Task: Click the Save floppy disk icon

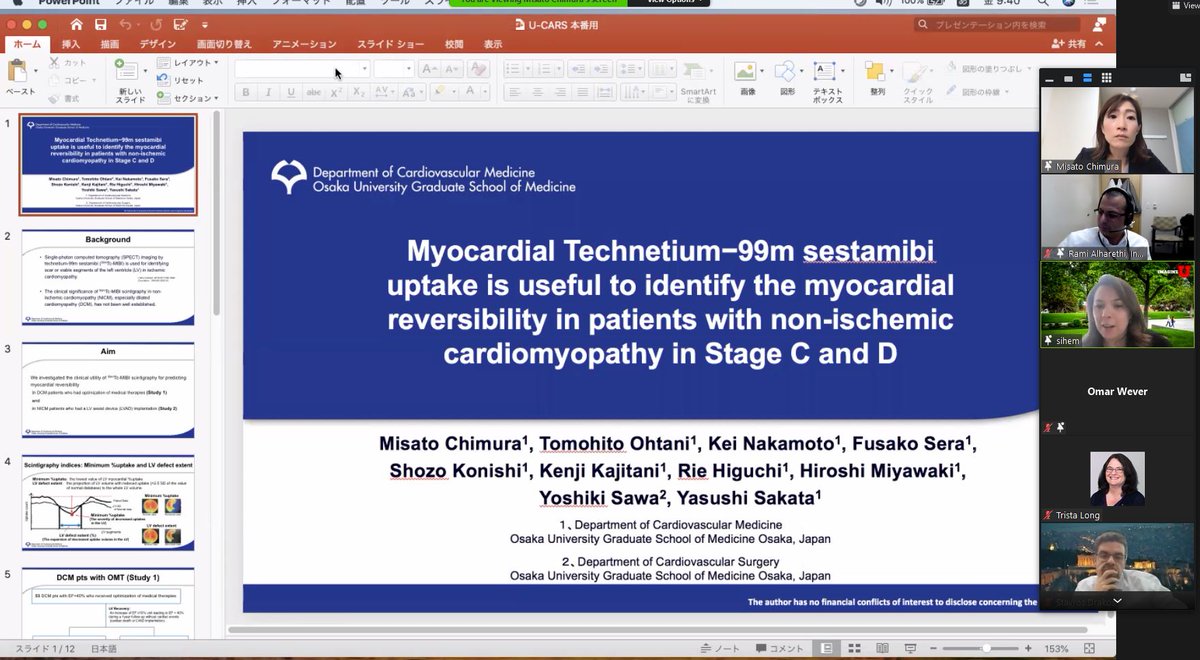Action: [x=100, y=24]
